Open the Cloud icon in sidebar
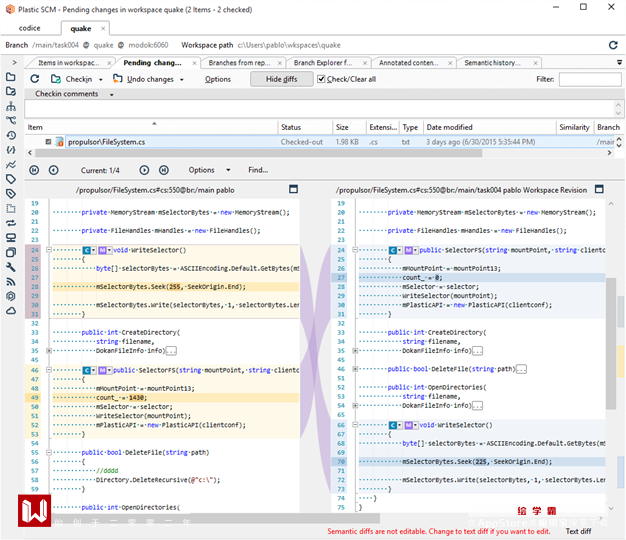Viewport: 626px width, 540px height. click(11, 311)
